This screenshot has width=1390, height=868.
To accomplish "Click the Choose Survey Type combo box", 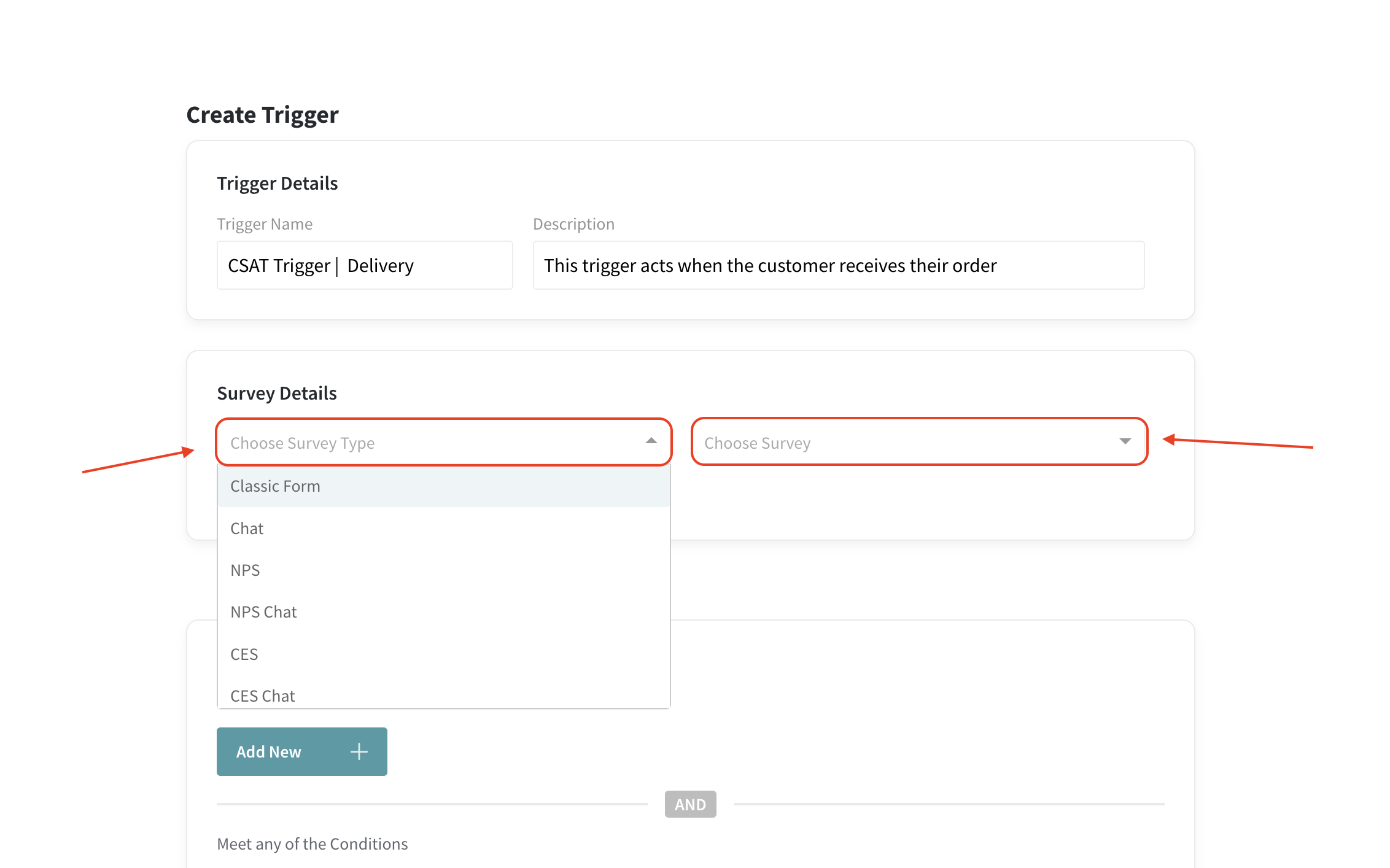I will click(x=430, y=443).
